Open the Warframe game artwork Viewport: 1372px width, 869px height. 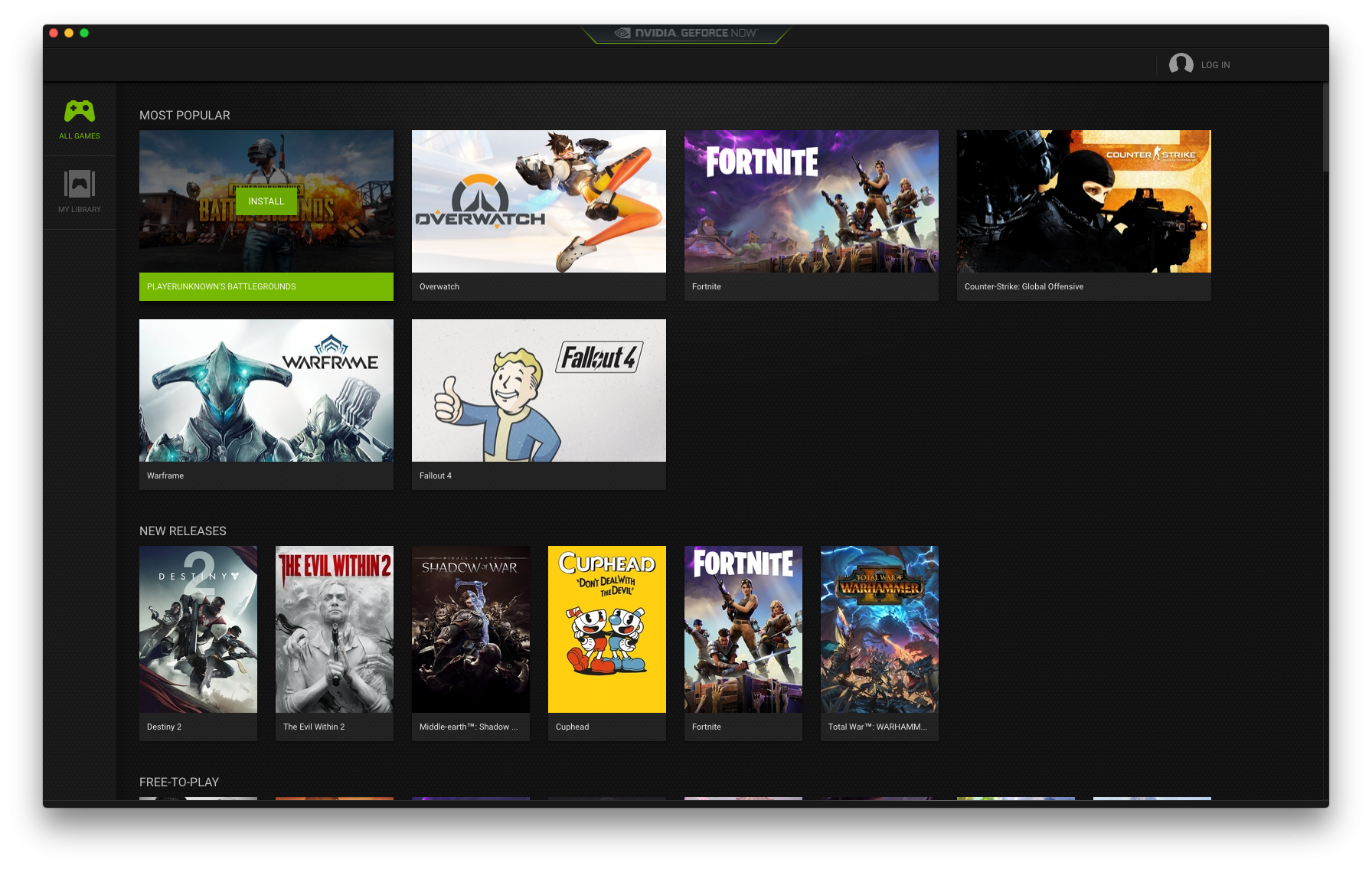266,390
